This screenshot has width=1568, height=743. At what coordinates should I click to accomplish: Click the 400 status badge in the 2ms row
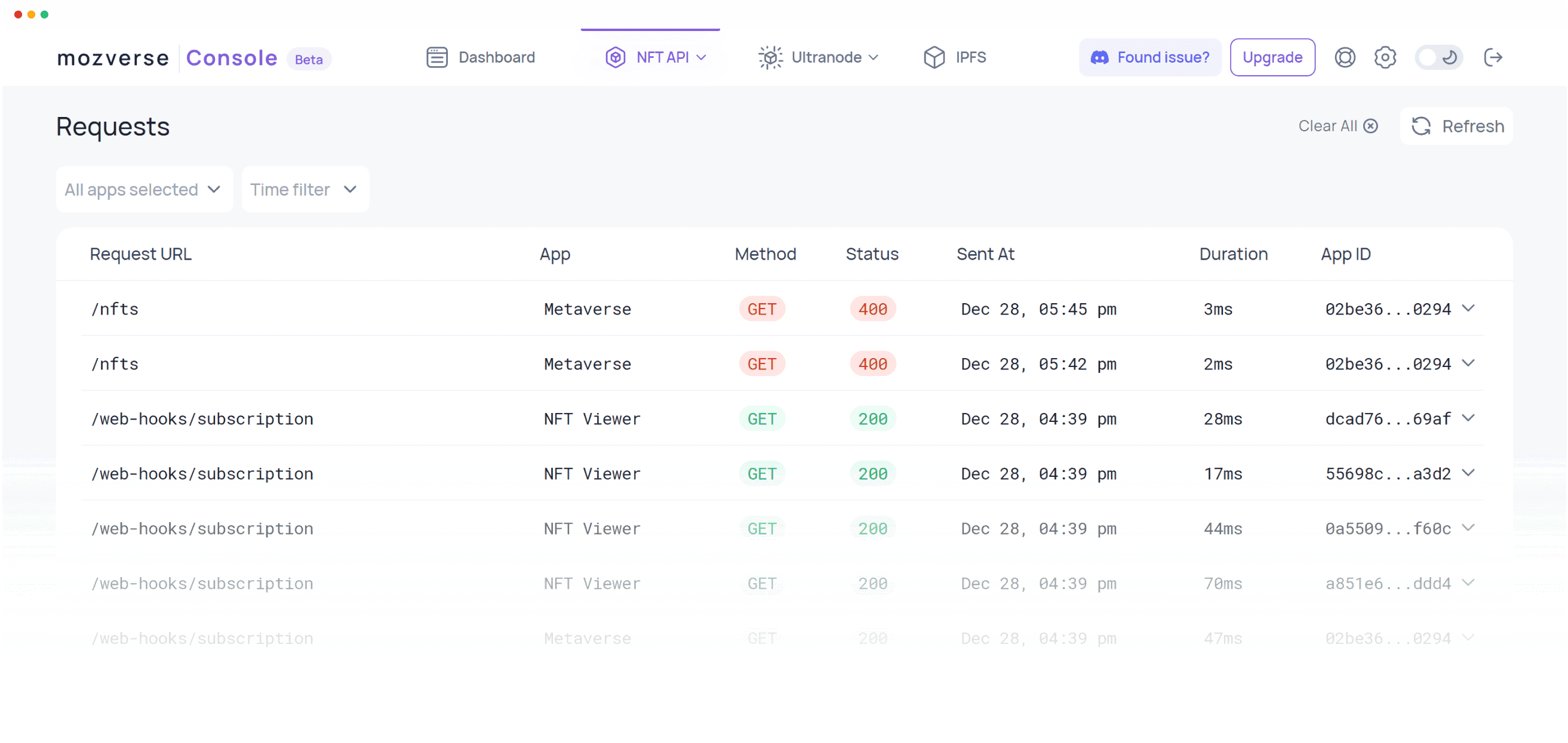[x=872, y=364]
